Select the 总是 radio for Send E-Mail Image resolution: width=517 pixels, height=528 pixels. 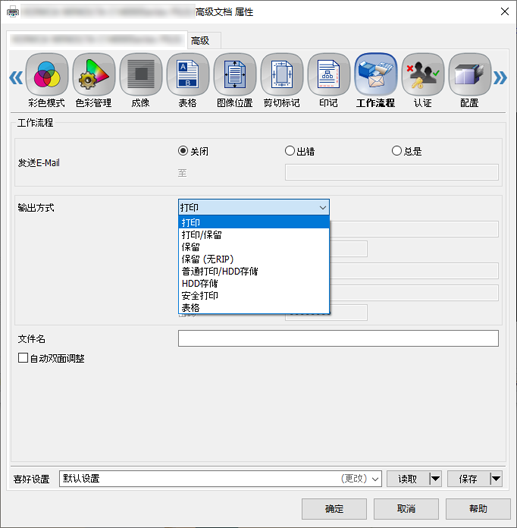coord(397,151)
